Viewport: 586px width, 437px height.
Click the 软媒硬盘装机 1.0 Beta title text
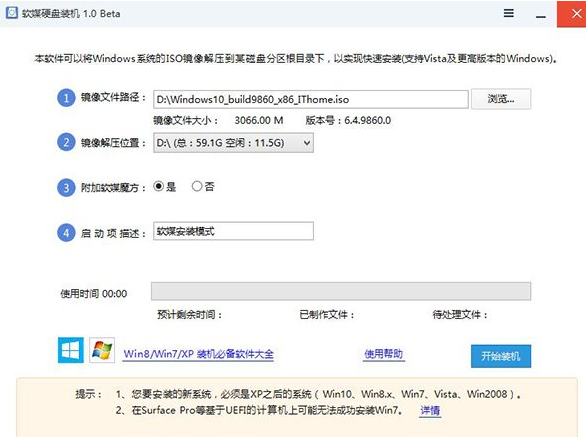coord(71,13)
